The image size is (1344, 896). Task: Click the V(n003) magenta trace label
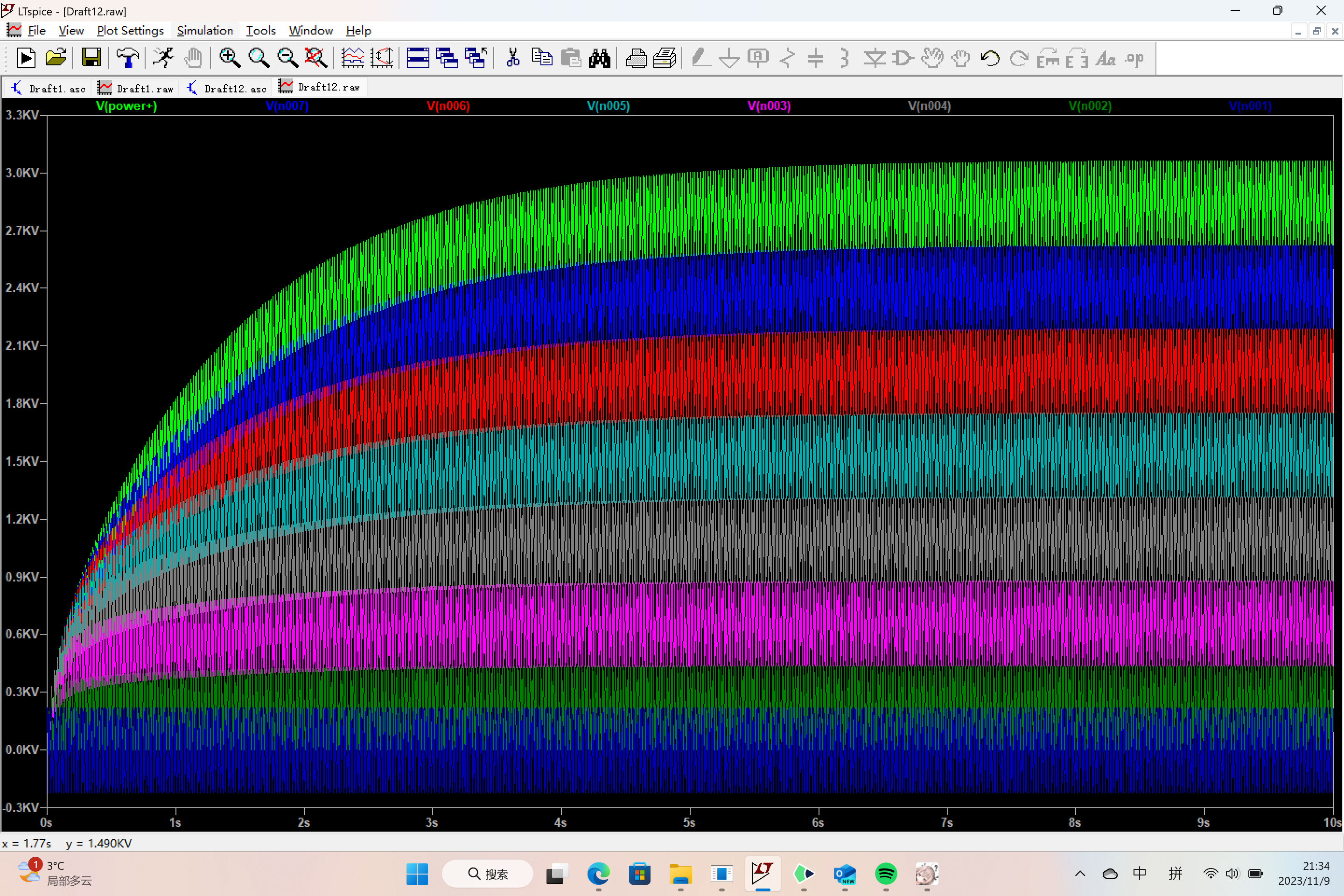click(x=769, y=106)
